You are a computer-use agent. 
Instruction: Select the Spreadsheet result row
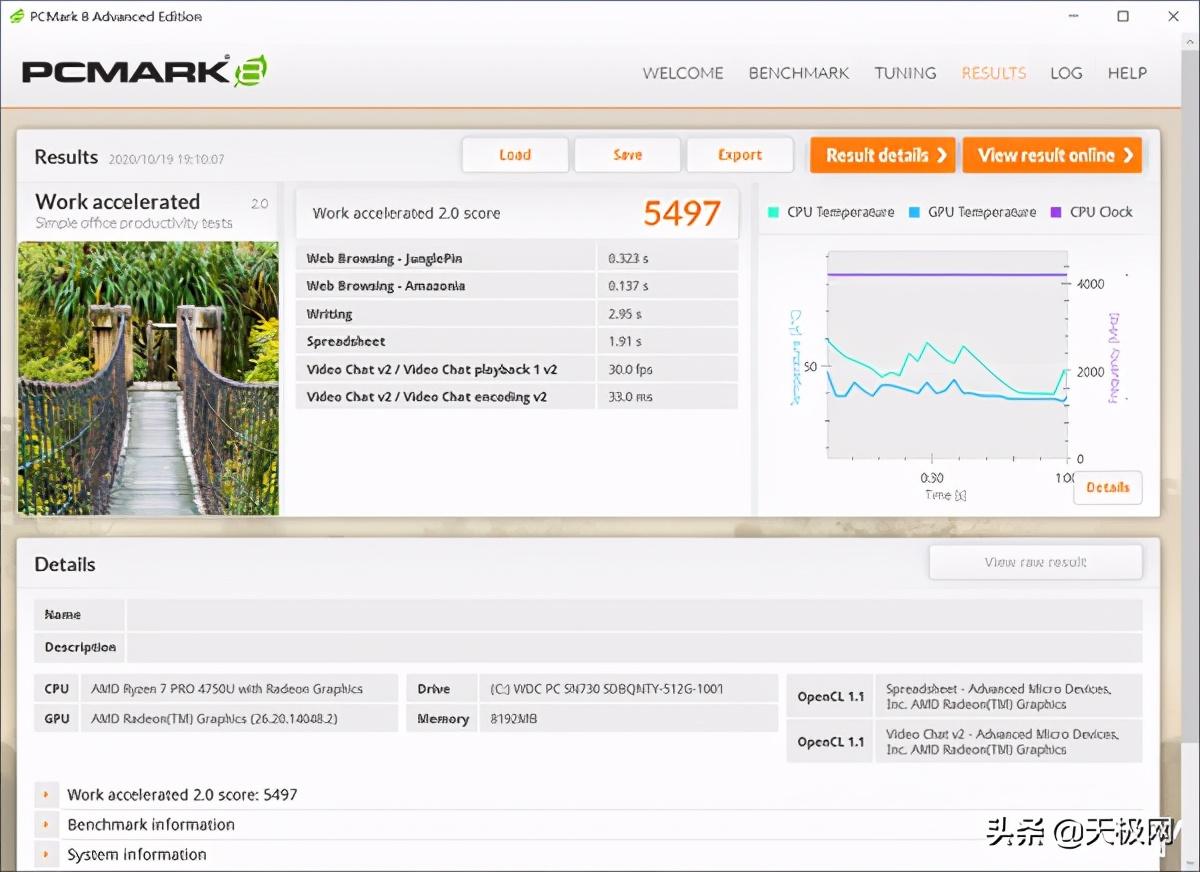517,341
